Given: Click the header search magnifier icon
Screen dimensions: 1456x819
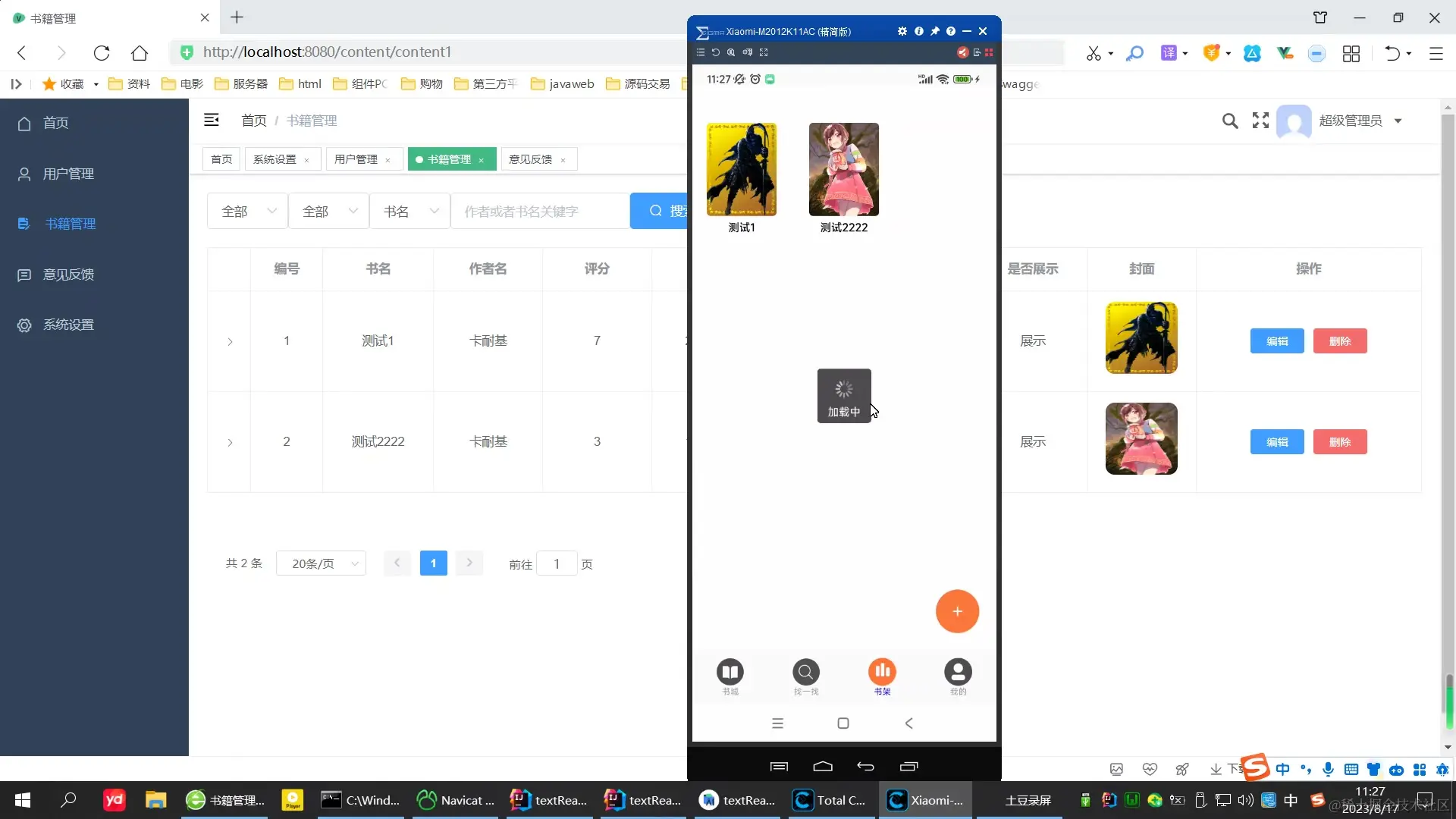Looking at the screenshot, I should [1230, 121].
